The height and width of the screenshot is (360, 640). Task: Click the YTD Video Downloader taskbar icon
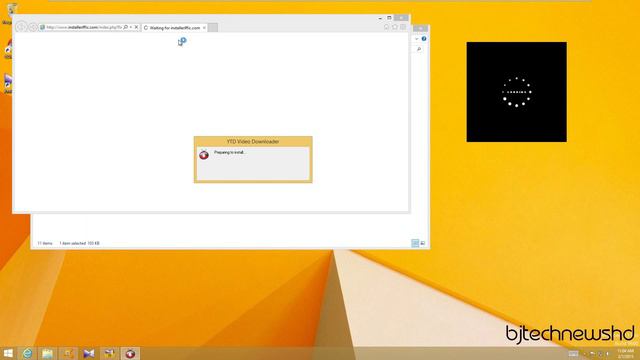(x=130, y=353)
